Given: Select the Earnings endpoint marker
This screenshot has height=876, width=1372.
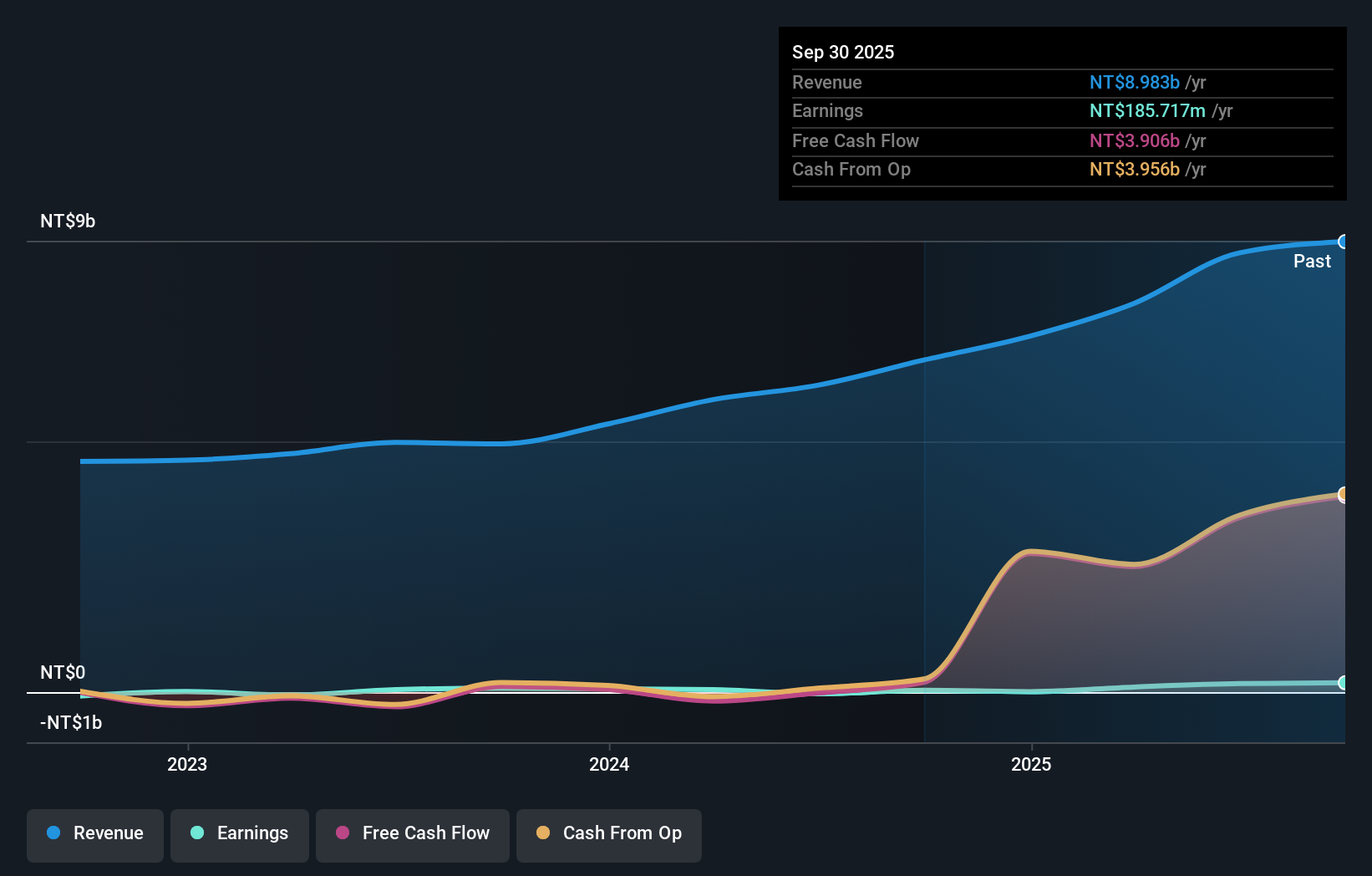Looking at the screenshot, I should [1344, 683].
